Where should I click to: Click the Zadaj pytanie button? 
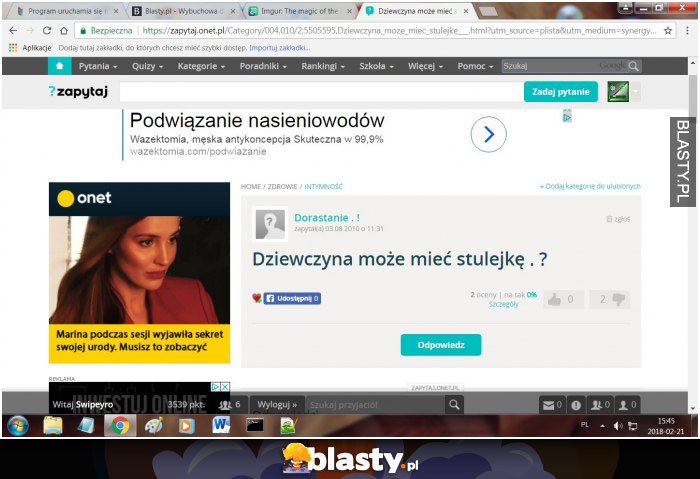(560, 92)
